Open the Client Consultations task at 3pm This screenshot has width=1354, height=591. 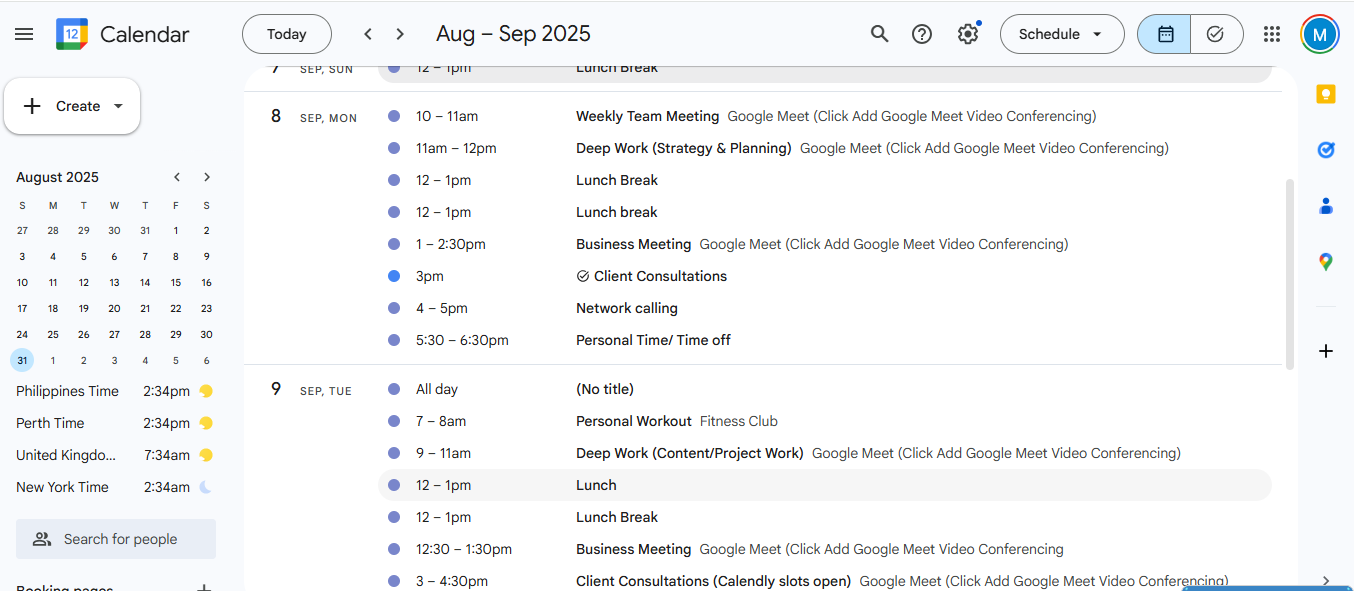point(660,276)
